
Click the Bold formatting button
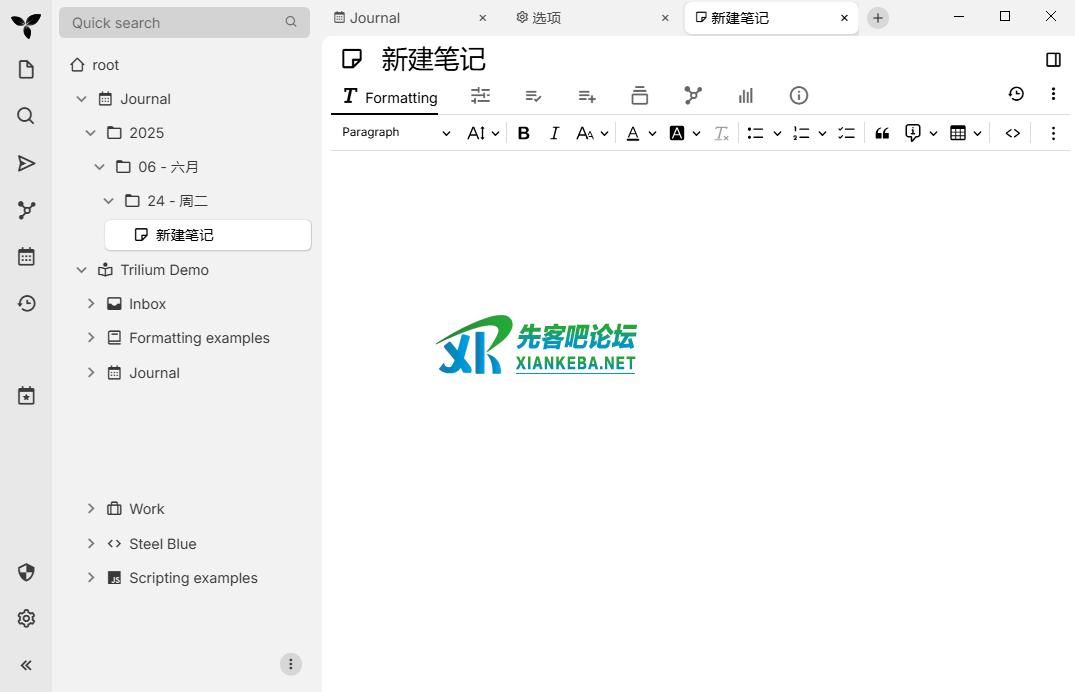(523, 133)
